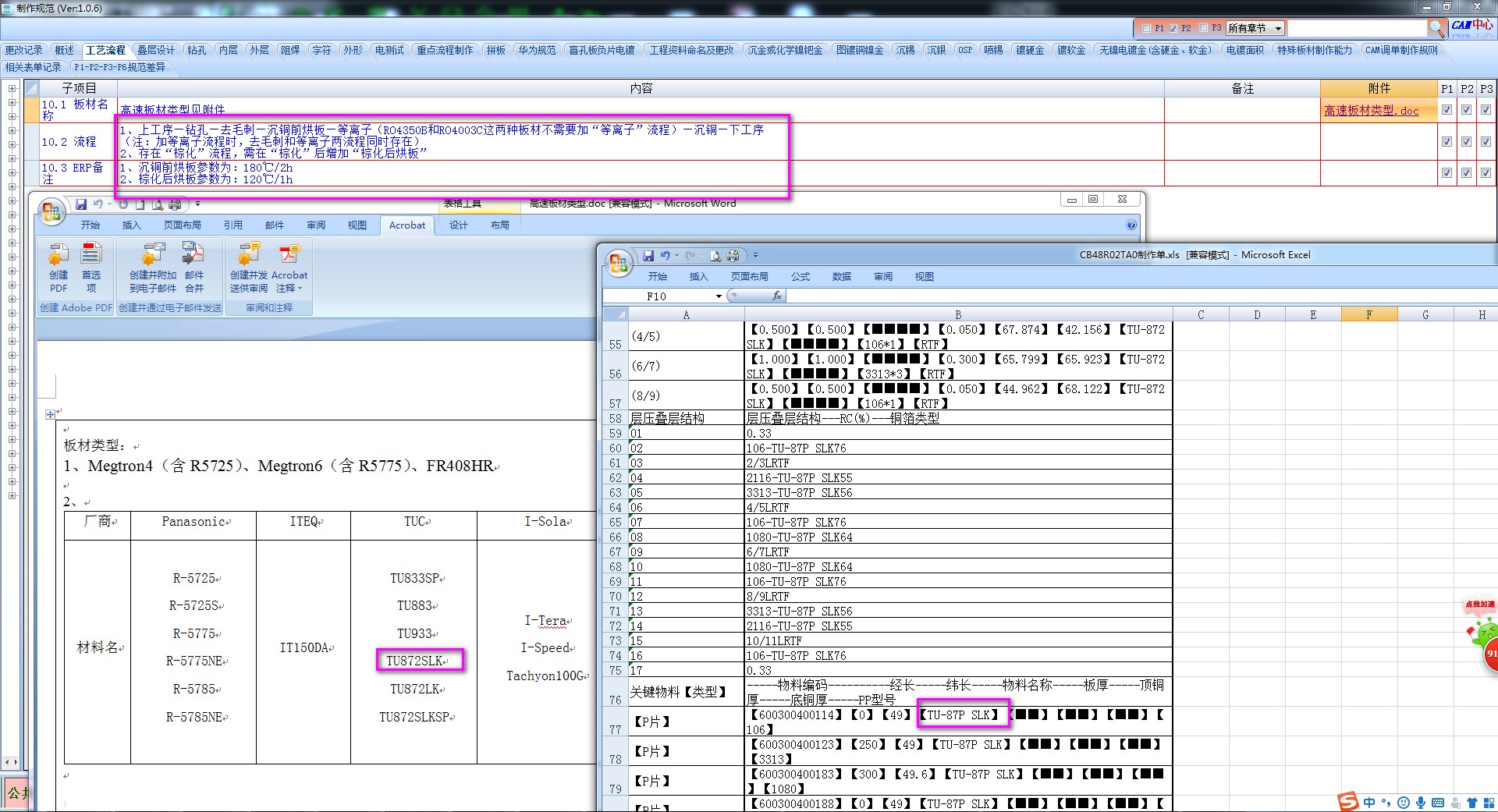Click the 附件 column header

tap(1379, 88)
